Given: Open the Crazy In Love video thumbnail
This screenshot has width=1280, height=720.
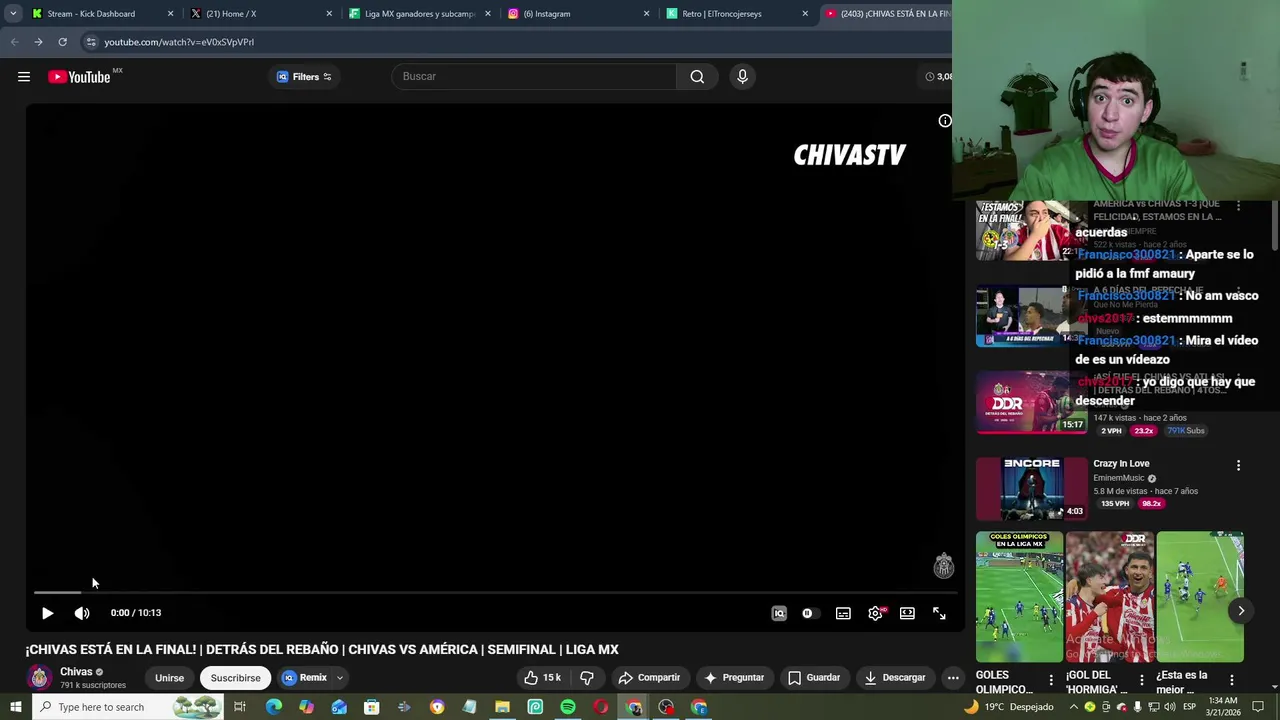Looking at the screenshot, I should tap(1031, 489).
